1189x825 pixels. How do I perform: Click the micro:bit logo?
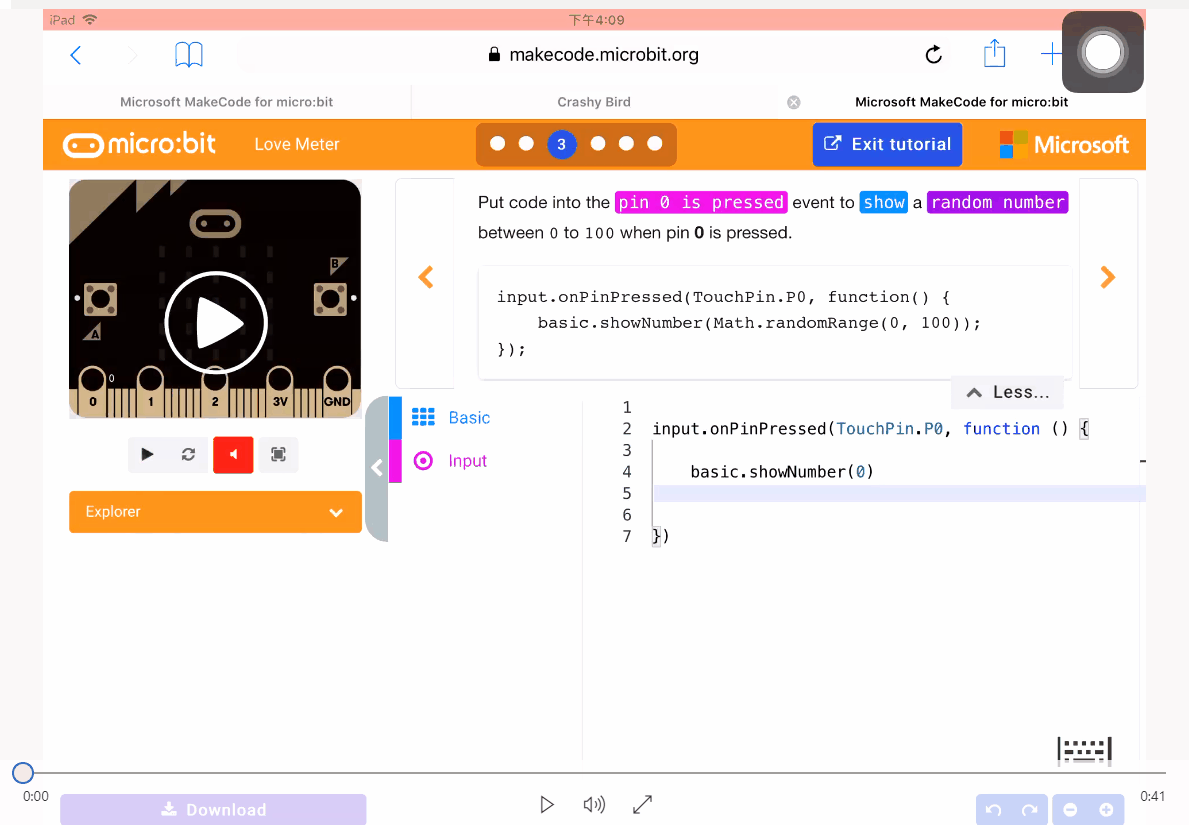[140, 144]
